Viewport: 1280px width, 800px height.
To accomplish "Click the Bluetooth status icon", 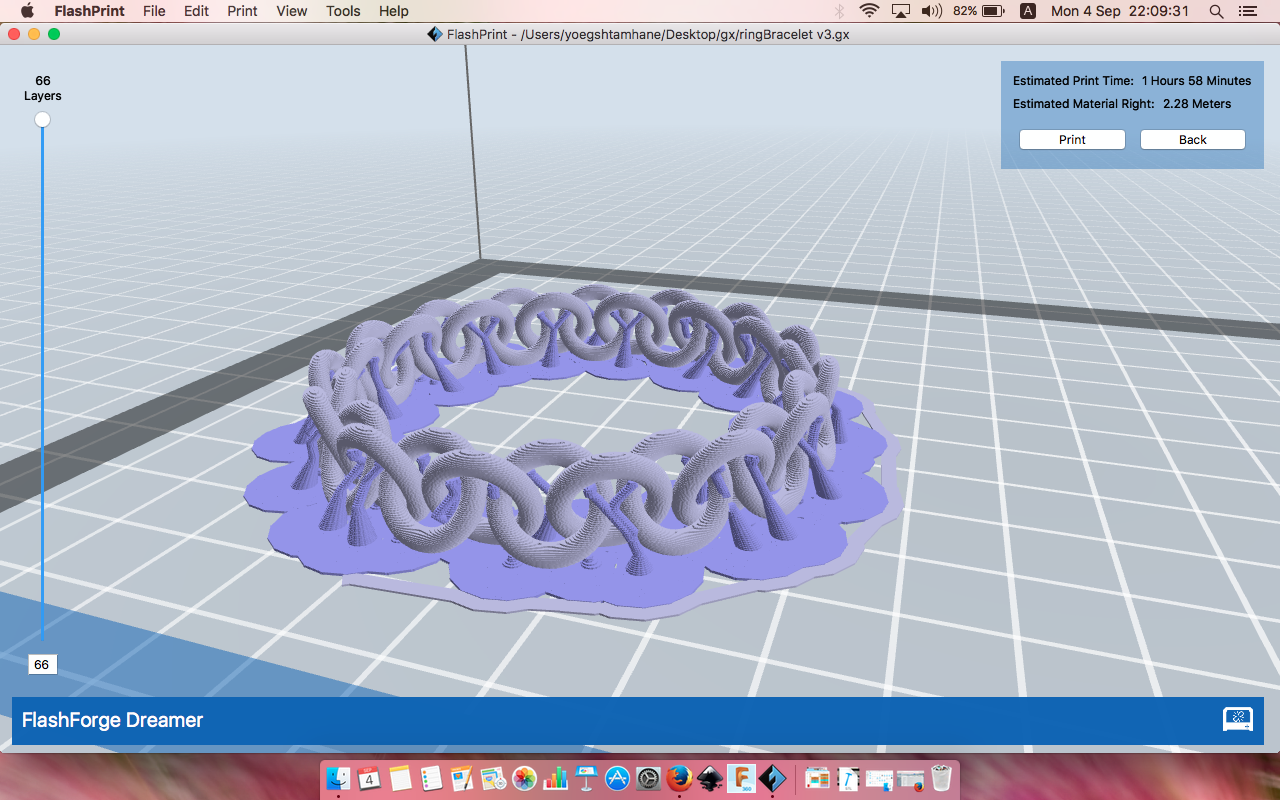I will 840,11.
